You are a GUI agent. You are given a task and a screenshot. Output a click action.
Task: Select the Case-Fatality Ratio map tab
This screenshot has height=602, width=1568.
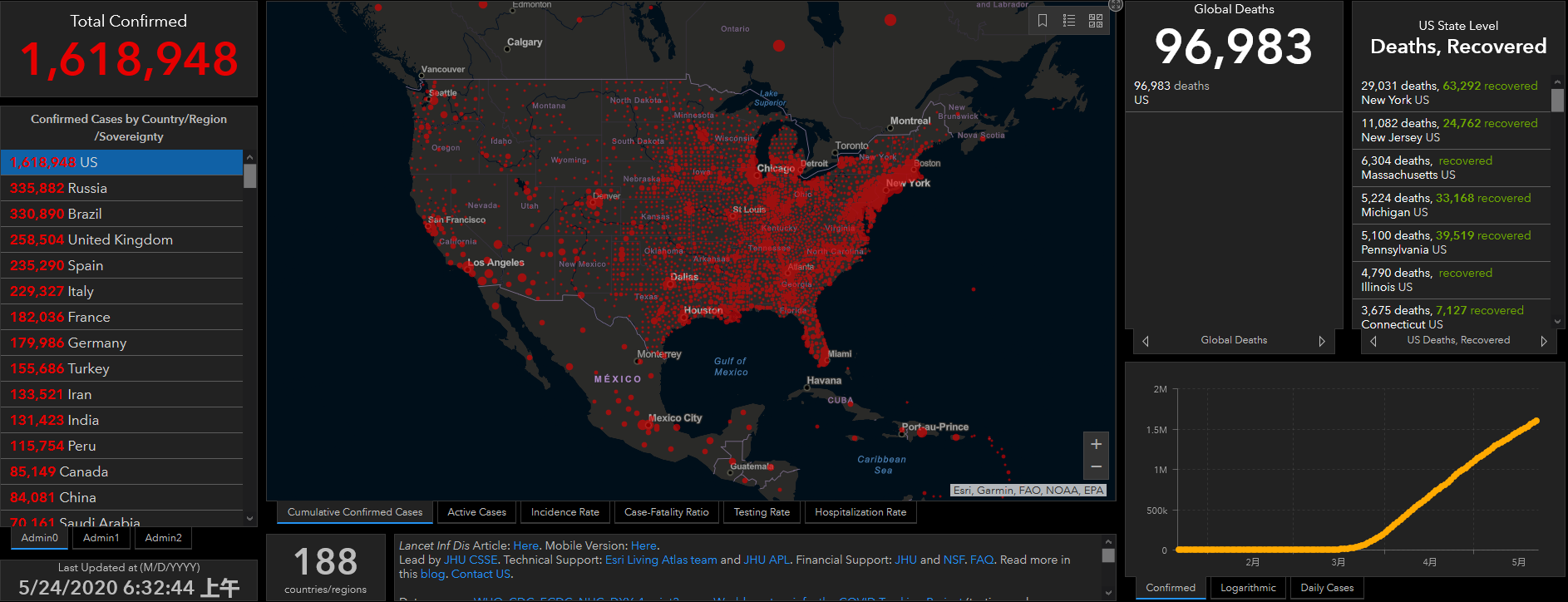[x=667, y=512]
